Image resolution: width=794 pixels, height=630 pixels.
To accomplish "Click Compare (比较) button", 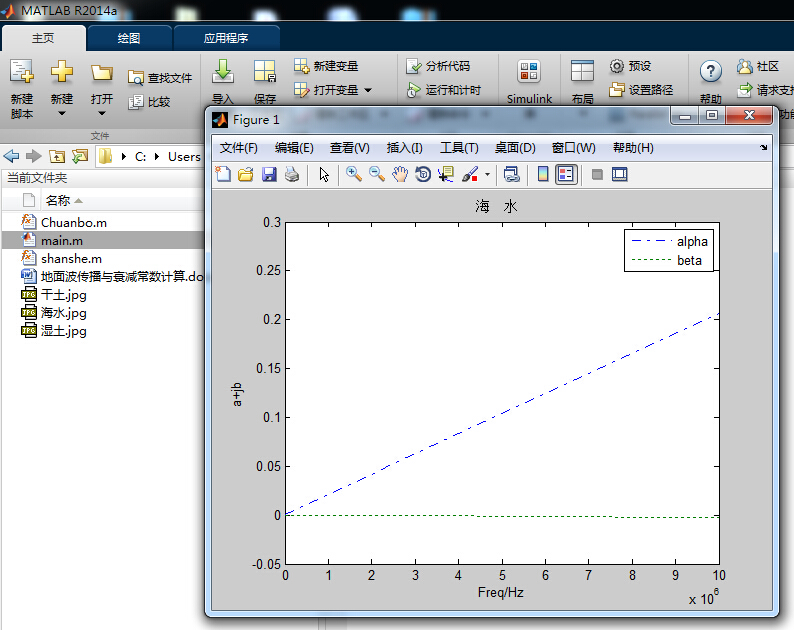I will (x=149, y=102).
